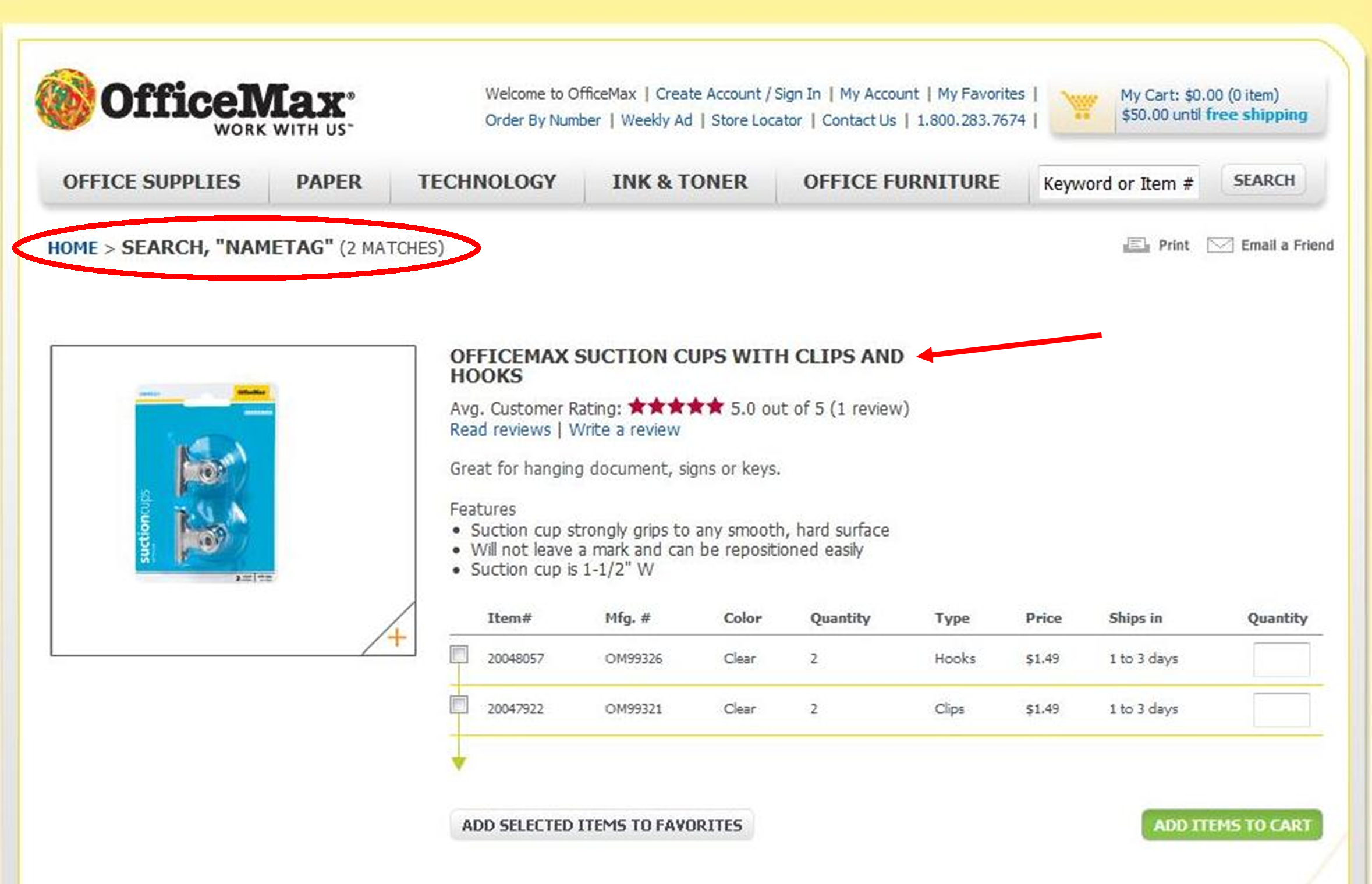Click the plus zoom icon on product image

(397, 637)
